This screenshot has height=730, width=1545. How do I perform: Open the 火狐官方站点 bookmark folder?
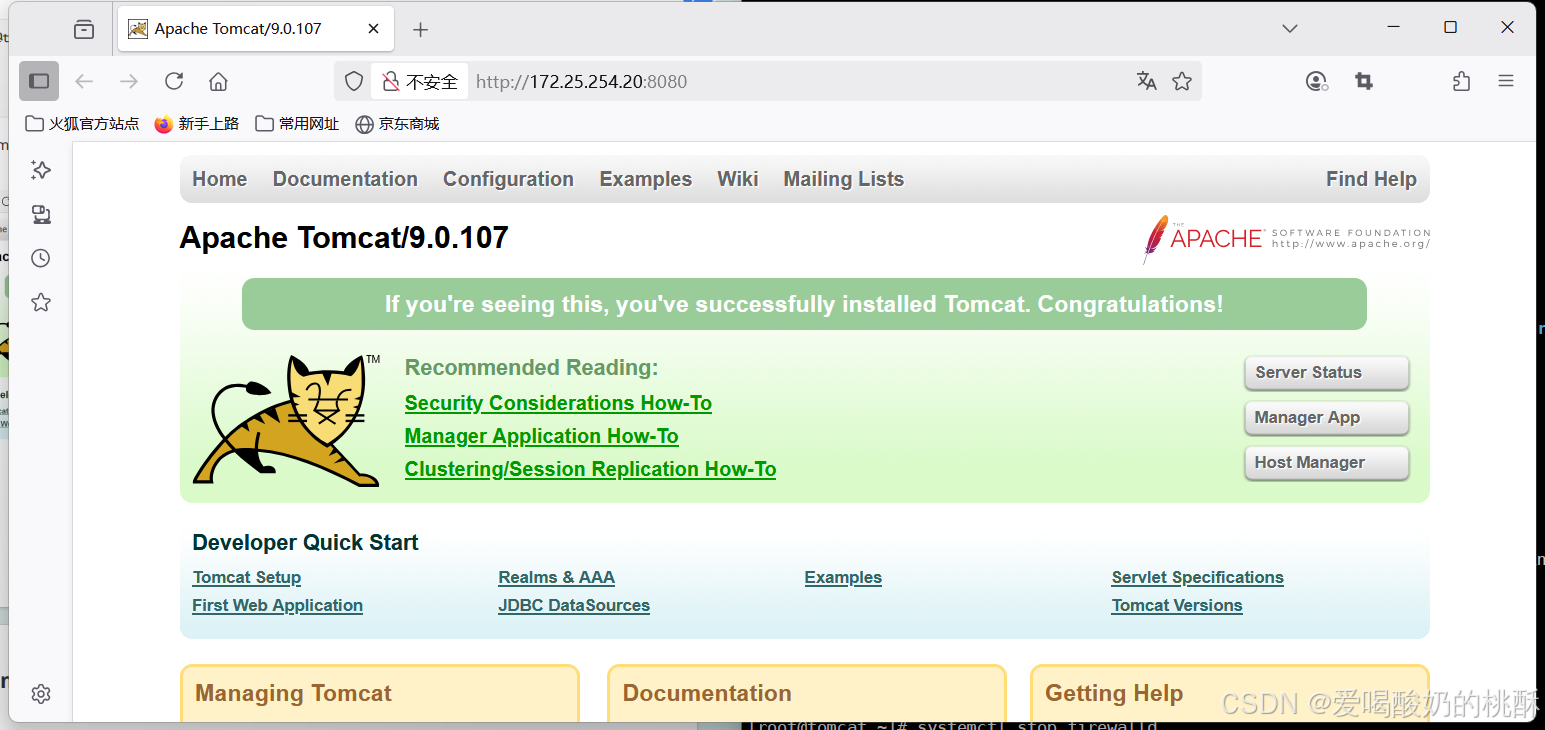(x=82, y=124)
